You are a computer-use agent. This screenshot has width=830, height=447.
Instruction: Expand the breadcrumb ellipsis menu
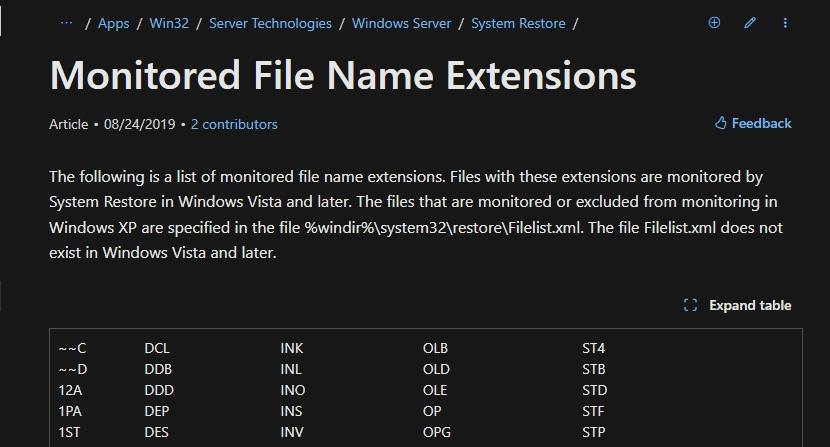[x=66, y=23]
